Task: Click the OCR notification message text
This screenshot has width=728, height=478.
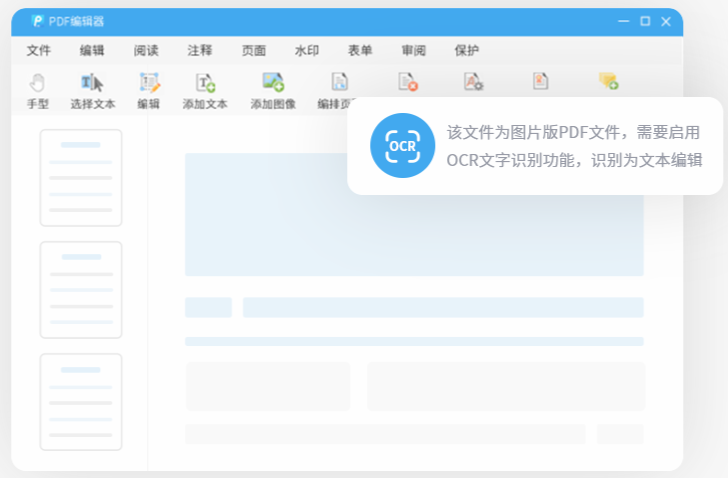Action: pos(574,146)
